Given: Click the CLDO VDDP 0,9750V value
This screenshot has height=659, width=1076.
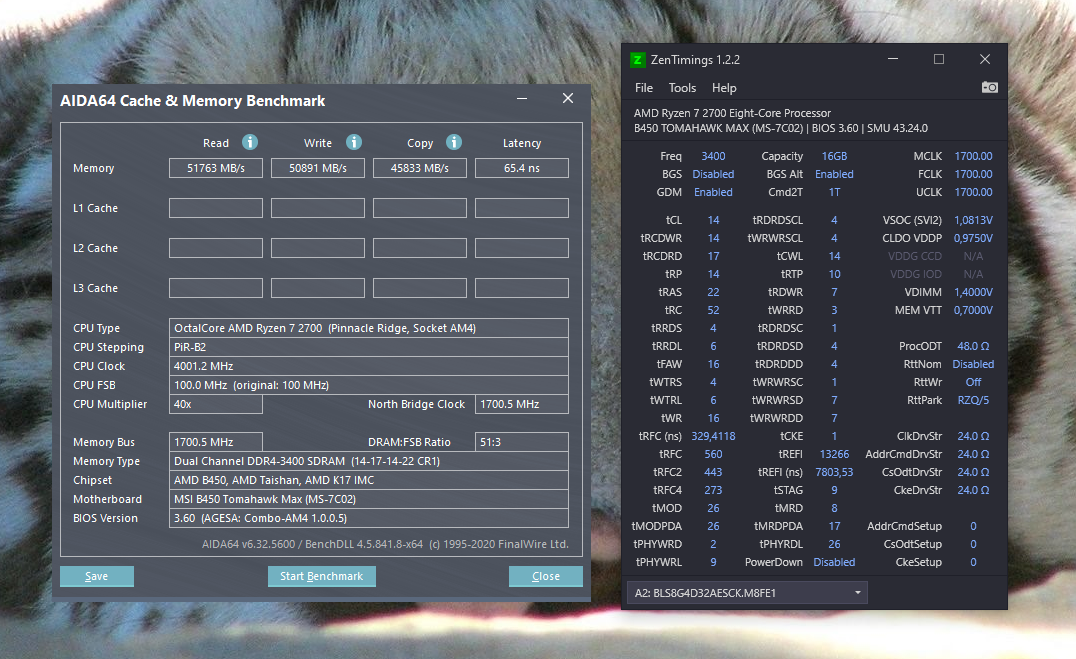Looking at the screenshot, I should (x=973, y=238).
